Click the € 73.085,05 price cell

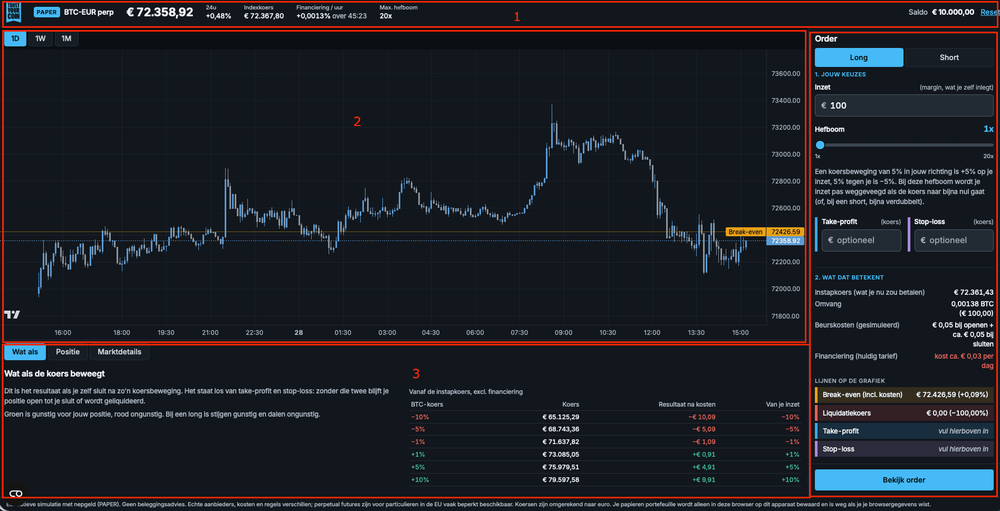561,454
